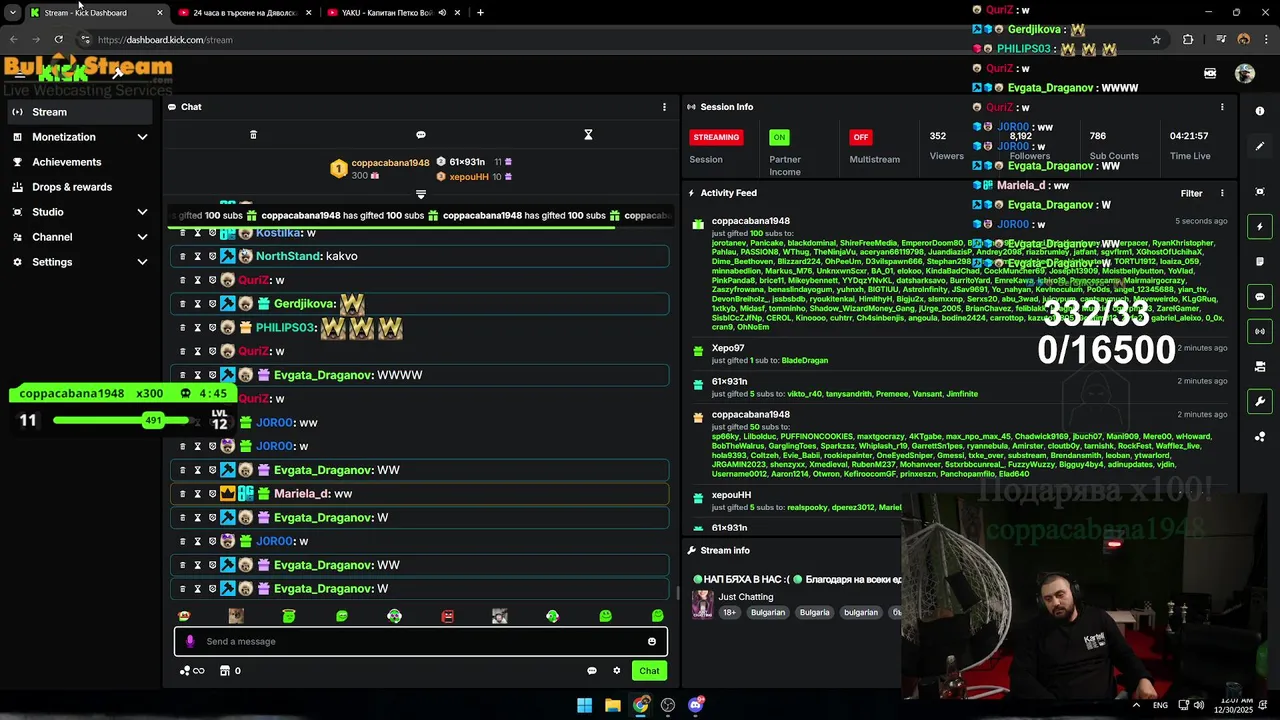Image resolution: width=1280 pixels, height=720 pixels.
Task: Open the info icon in right sidebar
Action: [1260, 111]
